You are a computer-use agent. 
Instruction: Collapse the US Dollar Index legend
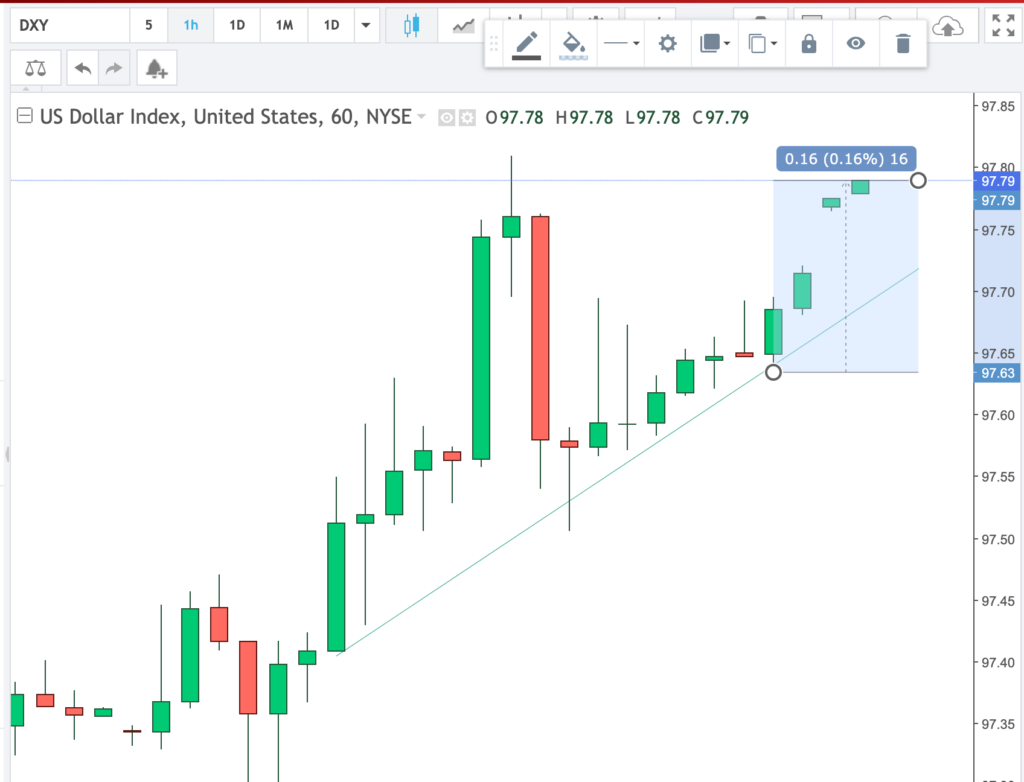26,116
